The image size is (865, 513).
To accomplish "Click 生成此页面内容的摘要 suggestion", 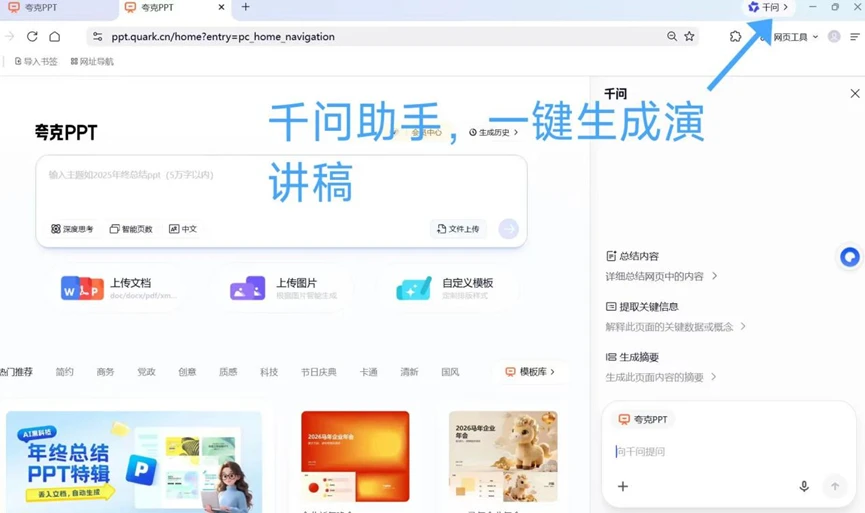I will pyautogui.click(x=661, y=377).
